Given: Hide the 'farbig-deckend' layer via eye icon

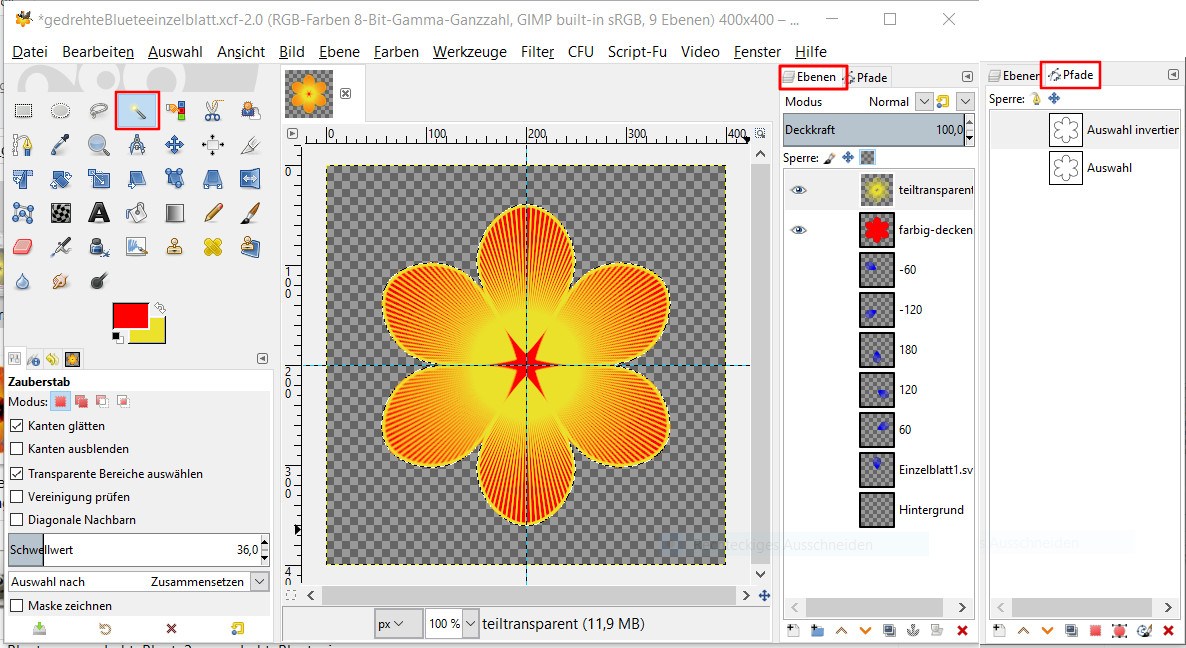Looking at the screenshot, I should [x=798, y=230].
